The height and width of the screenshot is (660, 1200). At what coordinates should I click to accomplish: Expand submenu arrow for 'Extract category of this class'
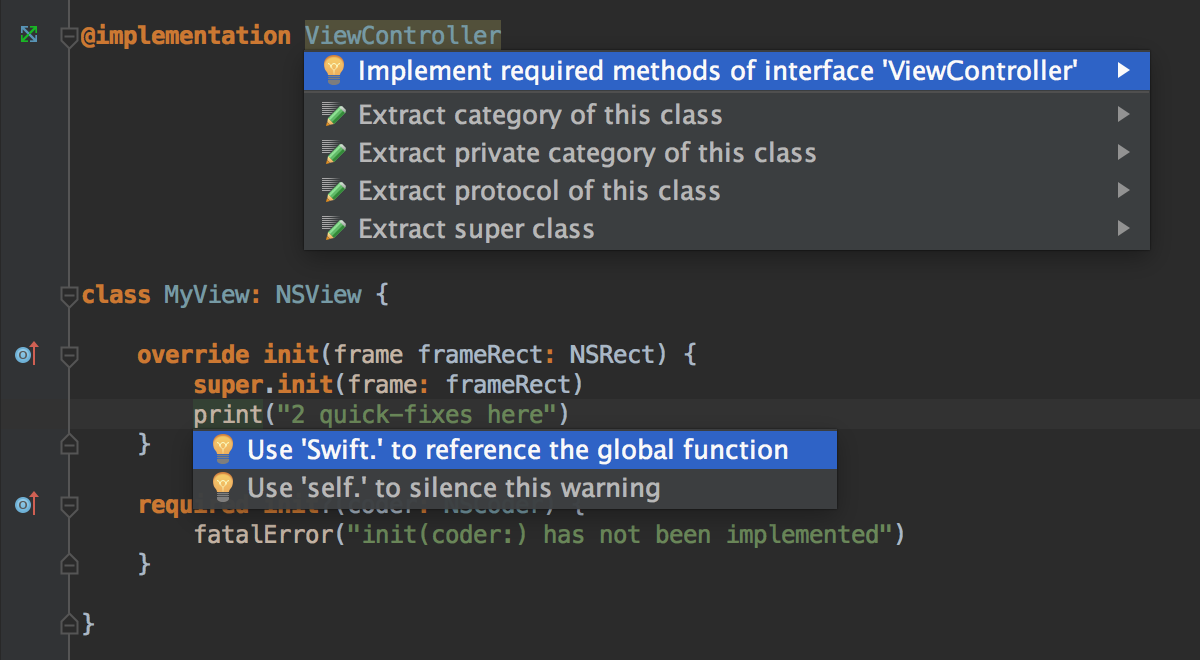(x=1124, y=115)
